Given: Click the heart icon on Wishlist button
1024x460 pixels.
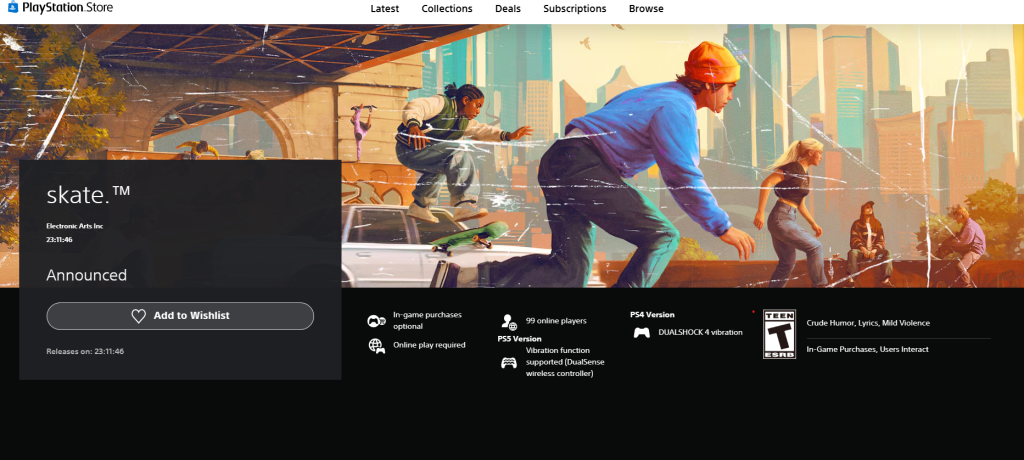Looking at the screenshot, I should pos(138,316).
